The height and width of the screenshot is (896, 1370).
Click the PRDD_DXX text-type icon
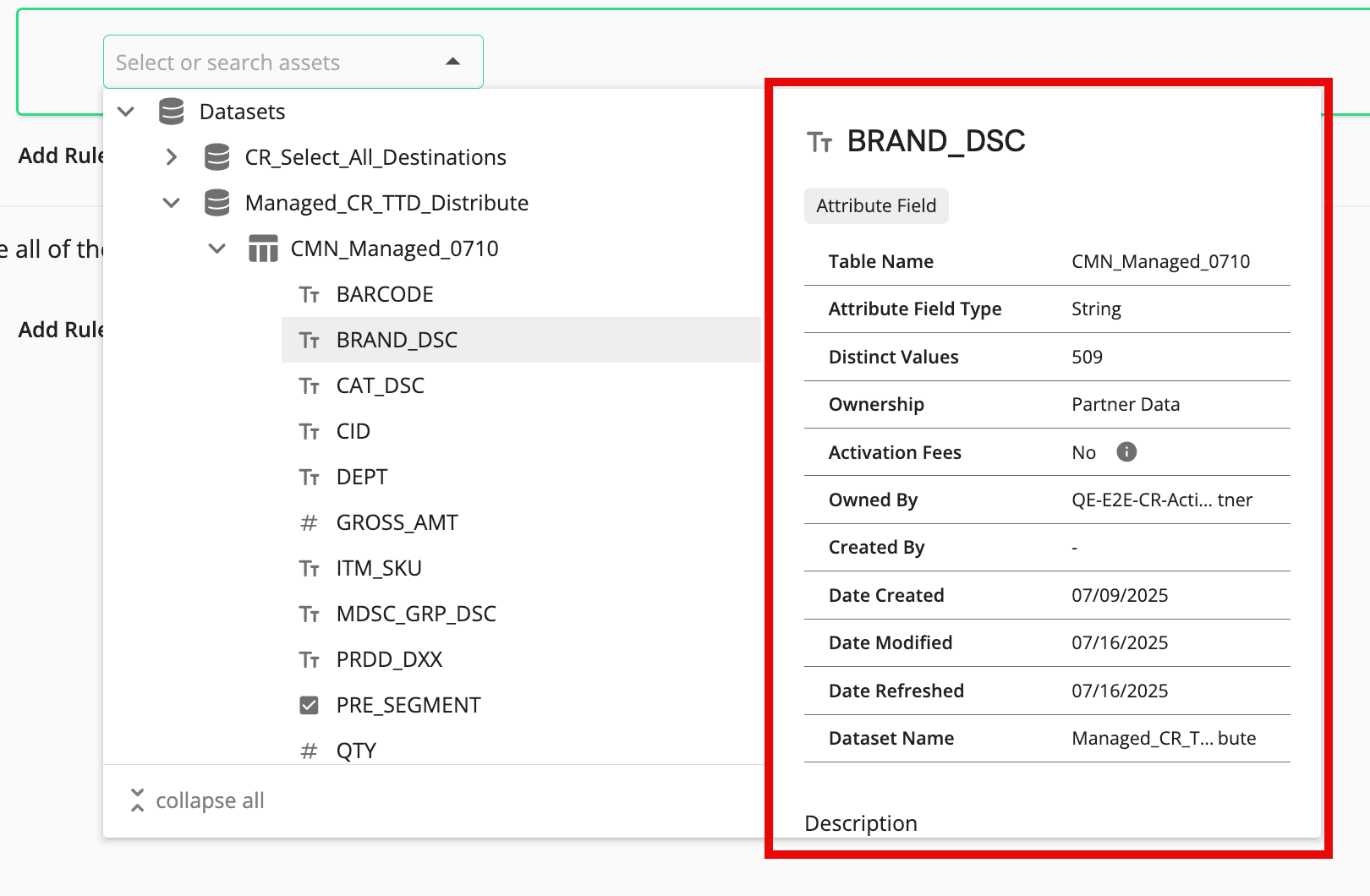point(309,659)
